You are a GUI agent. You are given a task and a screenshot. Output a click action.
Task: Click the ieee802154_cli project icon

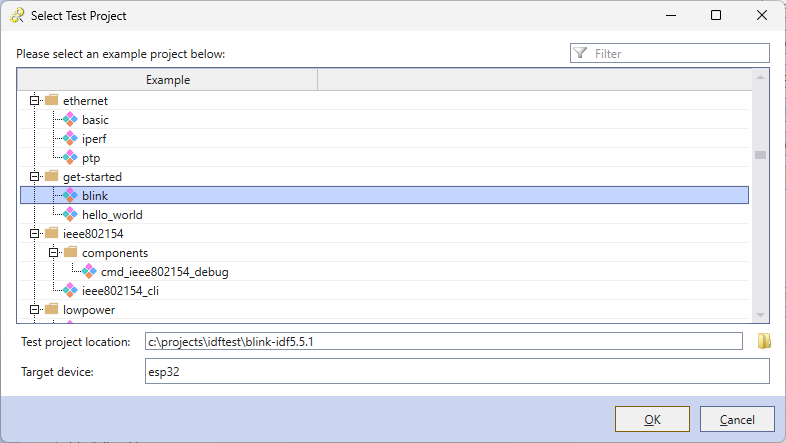(x=70, y=291)
